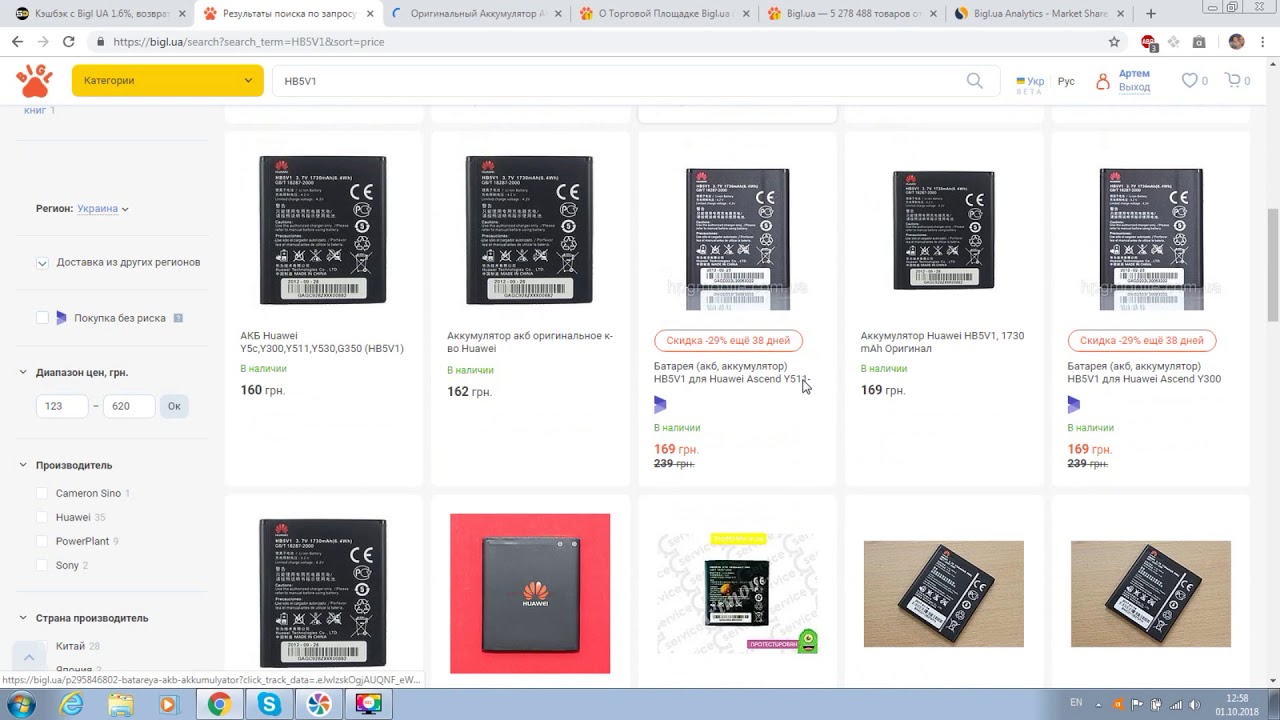Open the favorites heart icon
The height and width of the screenshot is (720, 1280).
1189,81
